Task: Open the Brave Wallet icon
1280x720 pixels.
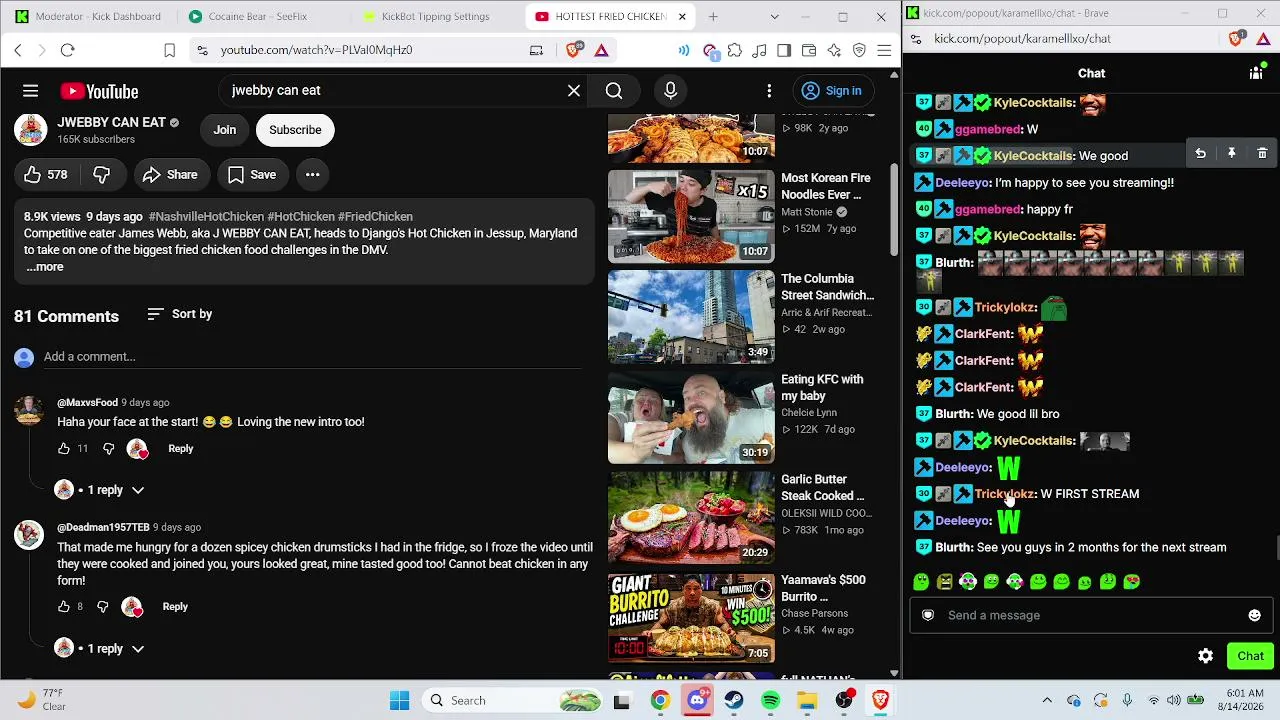Action: pos(809,50)
